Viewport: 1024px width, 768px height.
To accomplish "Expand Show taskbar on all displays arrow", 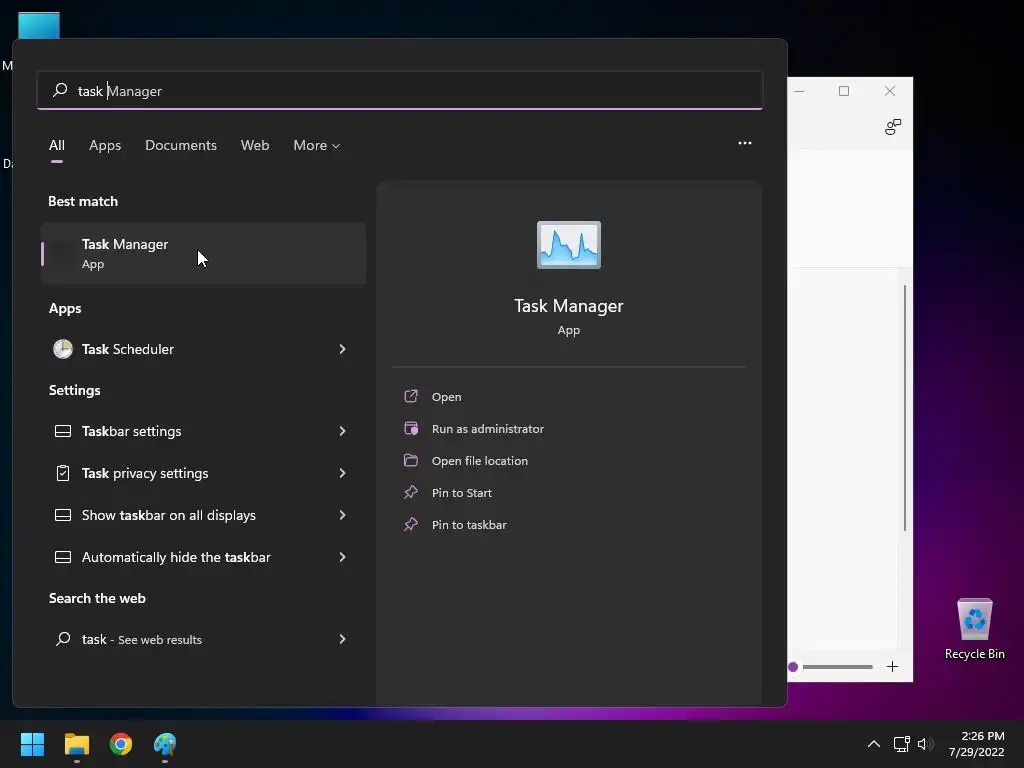I will click(342, 515).
